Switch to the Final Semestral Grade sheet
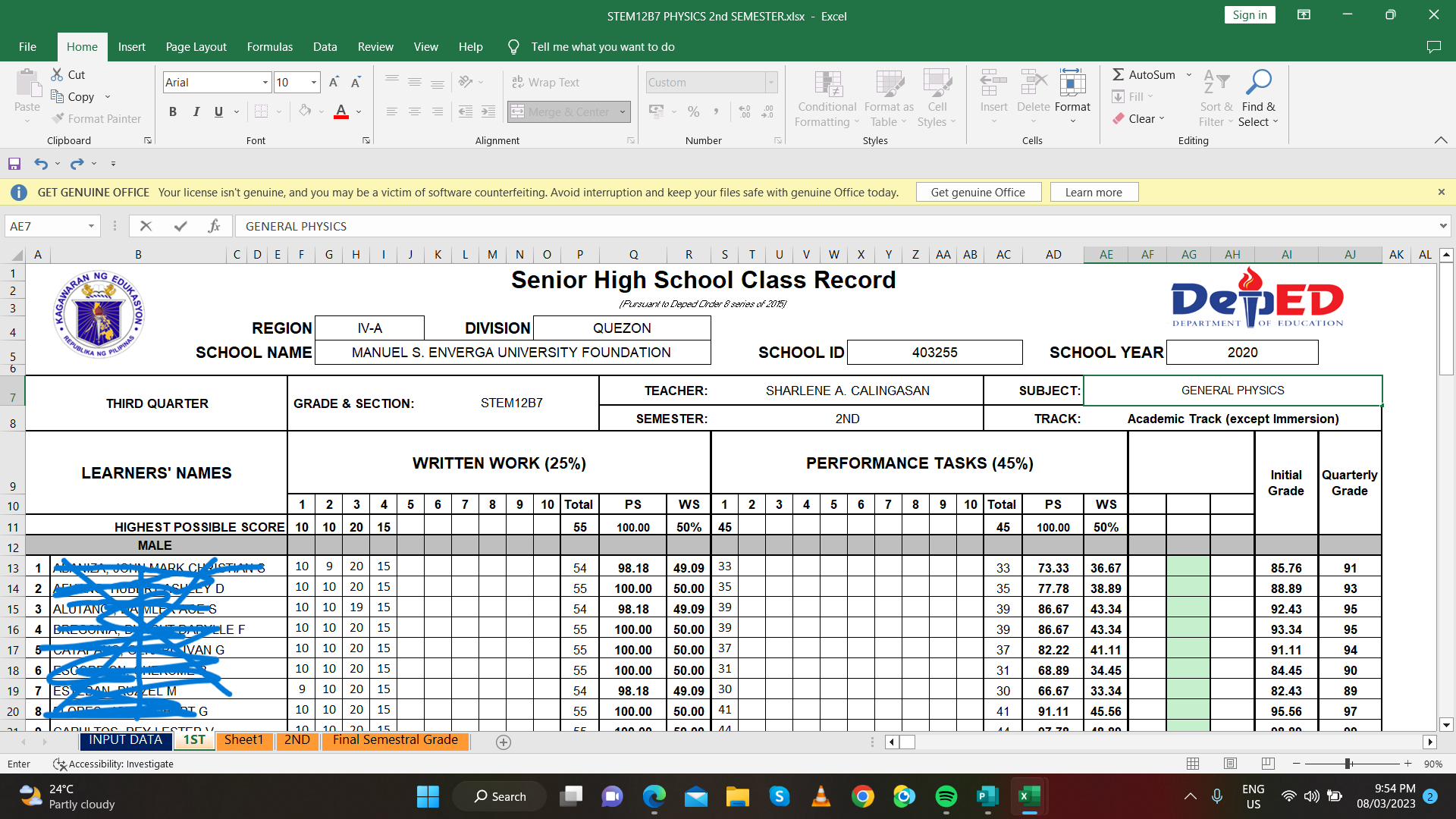The height and width of the screenshot is (819, 1456). coord(395,740)
